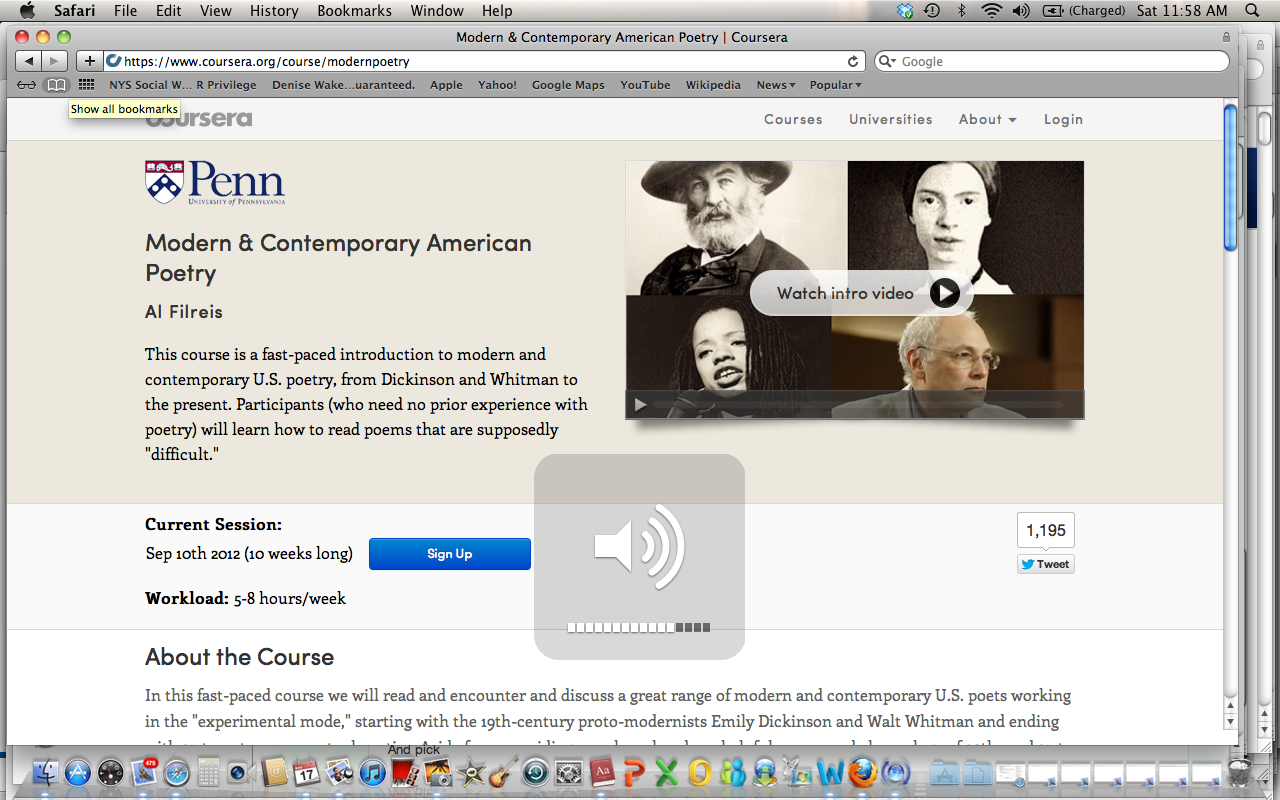
Task: Open the YouTube bookmark
Action: (x=645, y=85)
